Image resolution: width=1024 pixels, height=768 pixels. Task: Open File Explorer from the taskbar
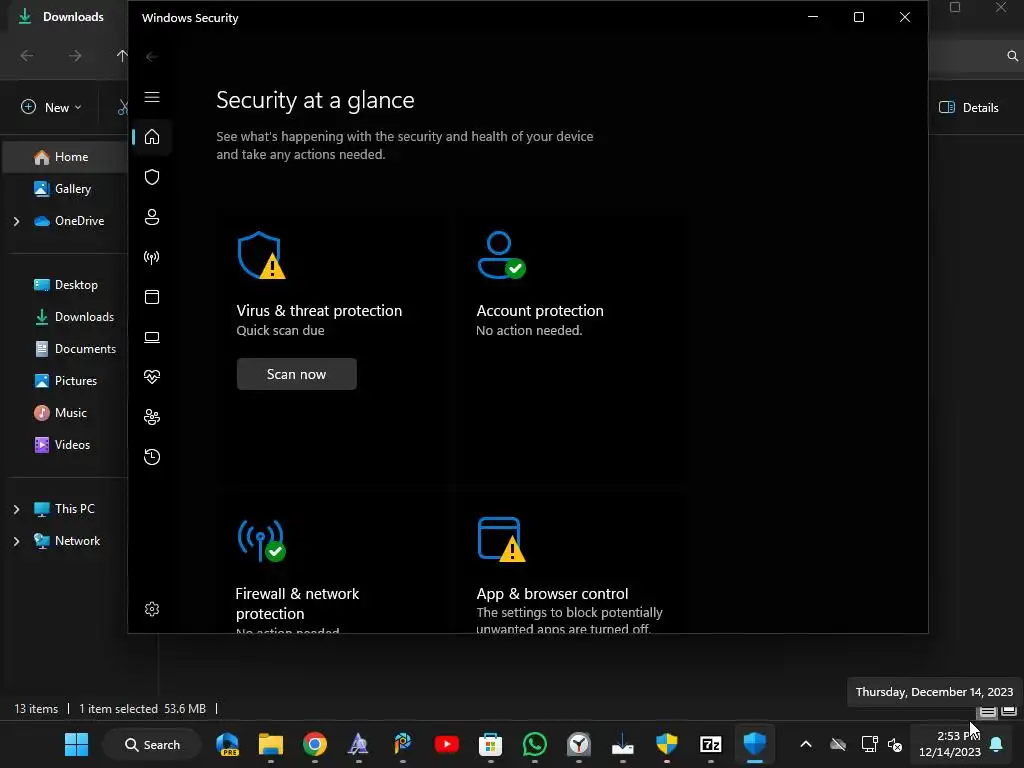pos(271,744)
